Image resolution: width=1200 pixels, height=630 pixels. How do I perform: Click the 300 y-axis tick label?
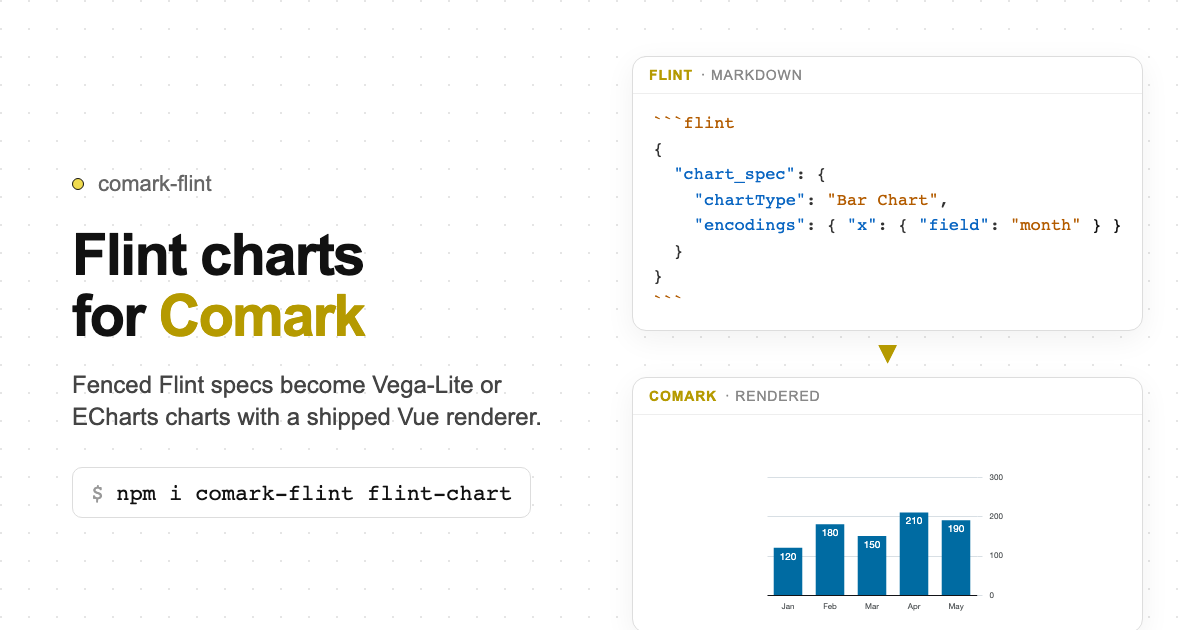(x=996, y=478)
